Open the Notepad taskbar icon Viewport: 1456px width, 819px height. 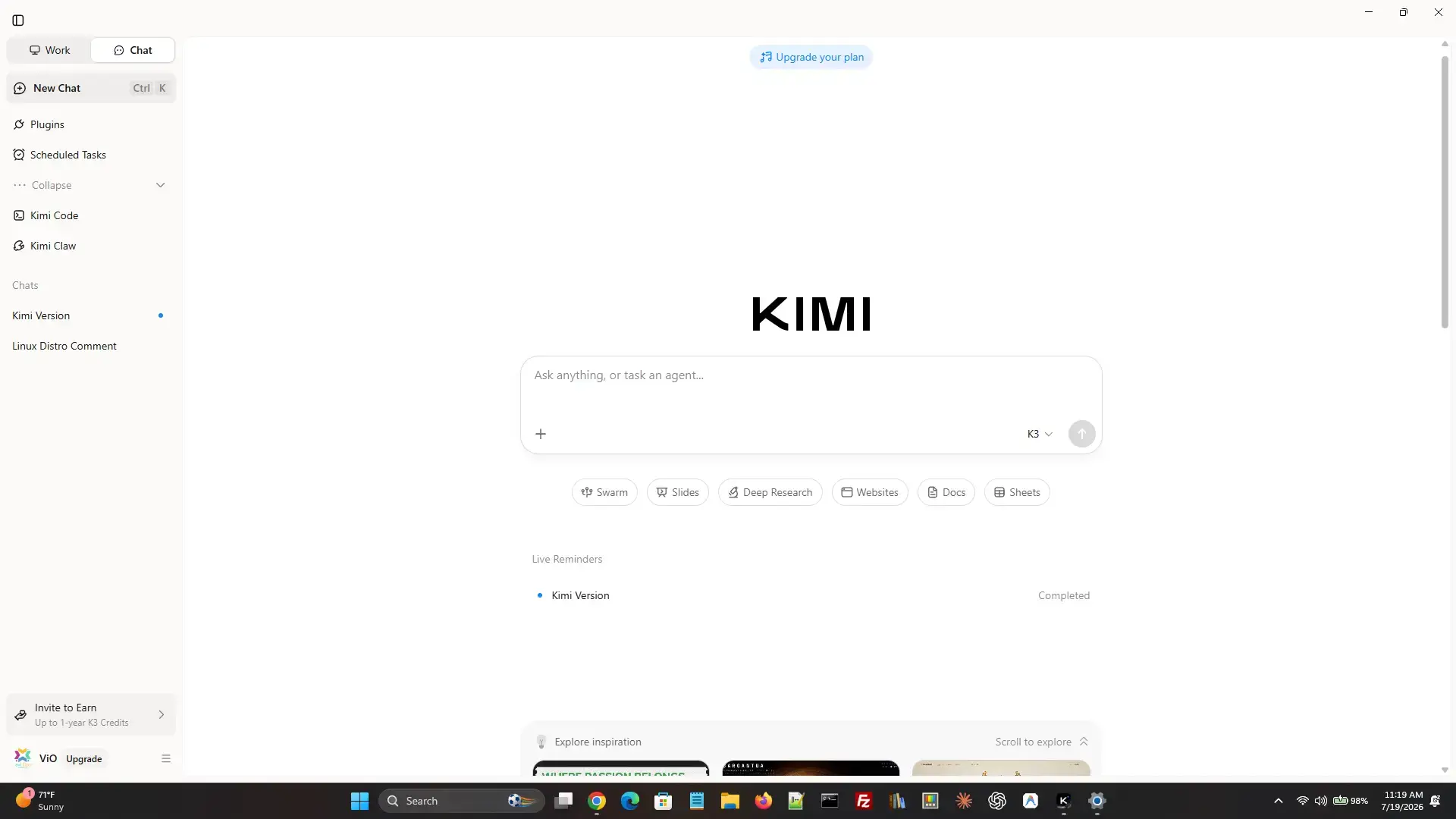697,801
